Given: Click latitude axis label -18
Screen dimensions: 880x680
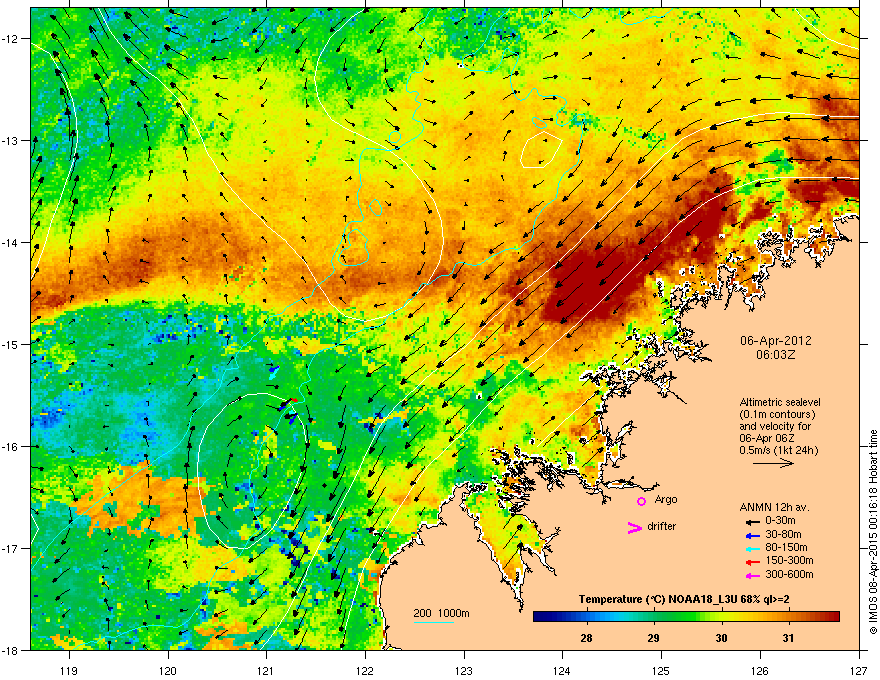Looking at the screenshot, I should pos(10,650).
